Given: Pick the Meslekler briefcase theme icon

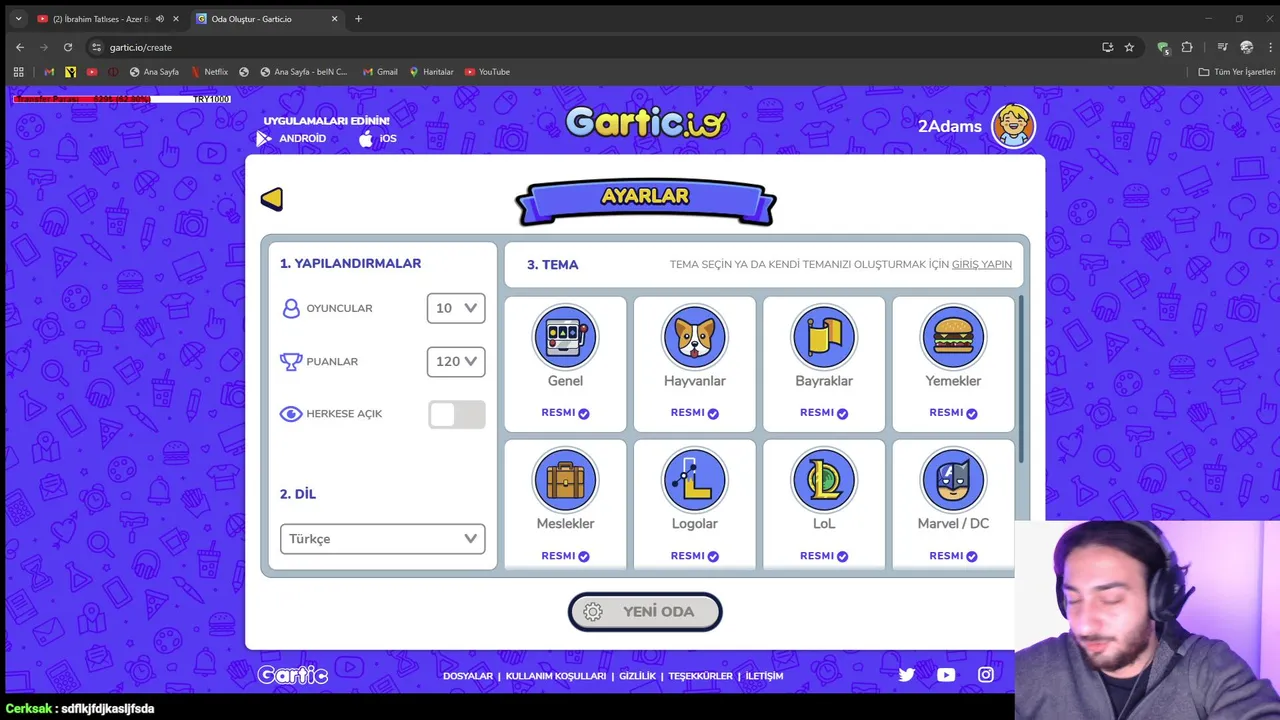Looking at the screenshot, I should point(565,480).
